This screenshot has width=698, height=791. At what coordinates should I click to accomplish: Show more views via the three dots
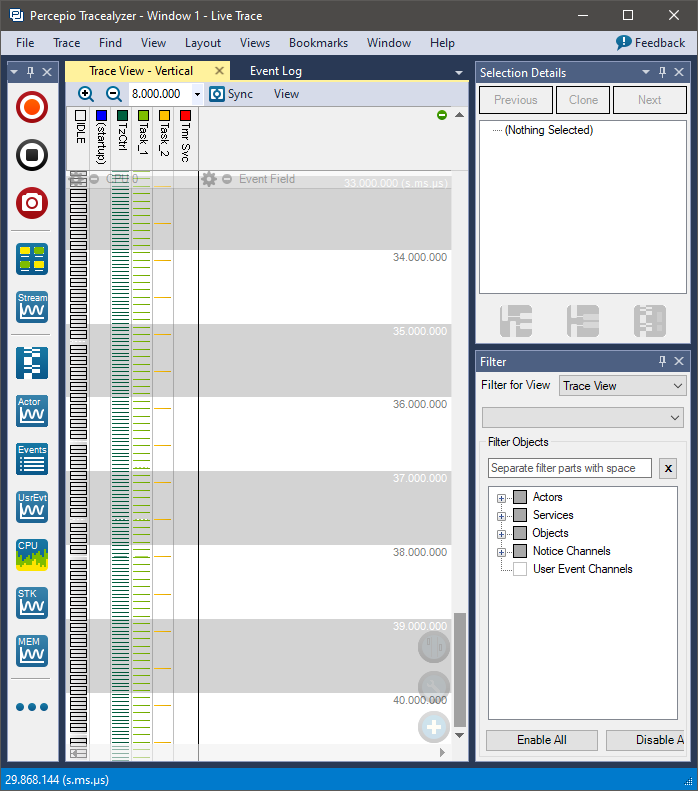[32, 707]
